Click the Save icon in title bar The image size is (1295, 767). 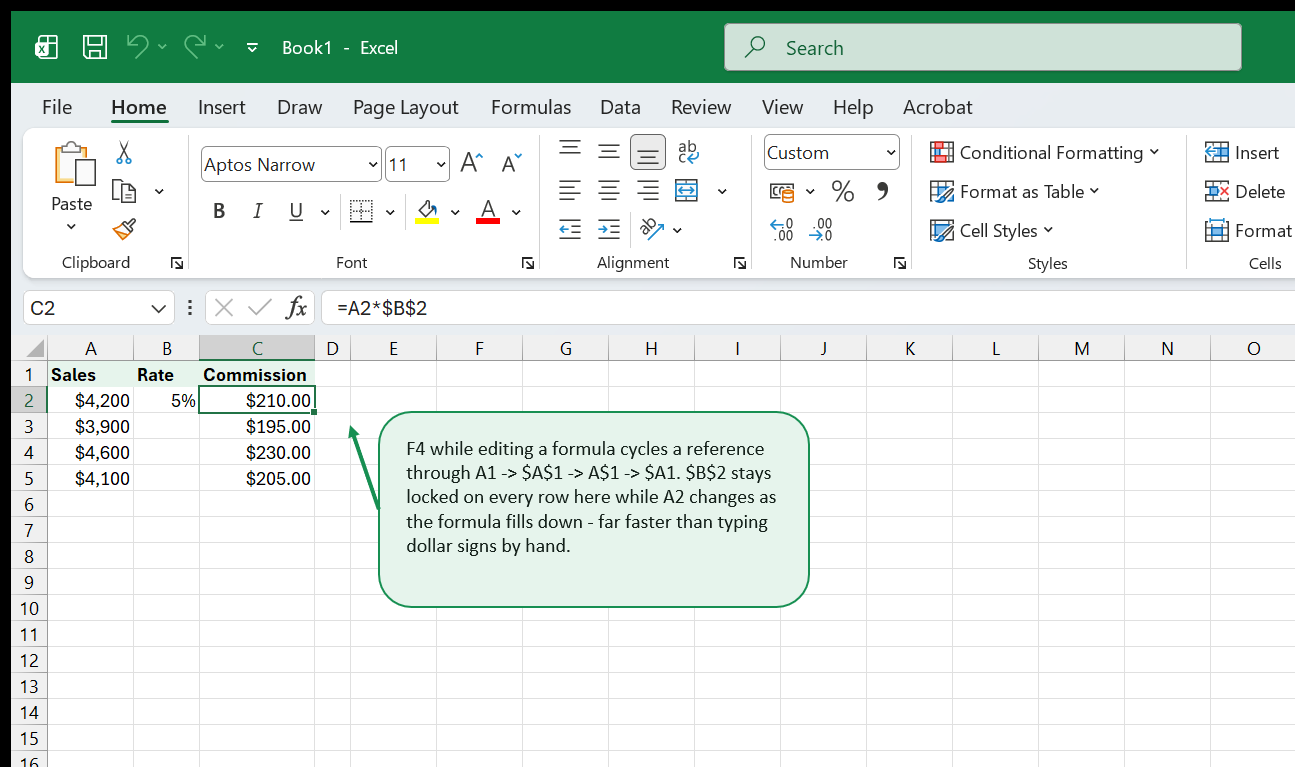pyautogui.click(x=95, y=47)
